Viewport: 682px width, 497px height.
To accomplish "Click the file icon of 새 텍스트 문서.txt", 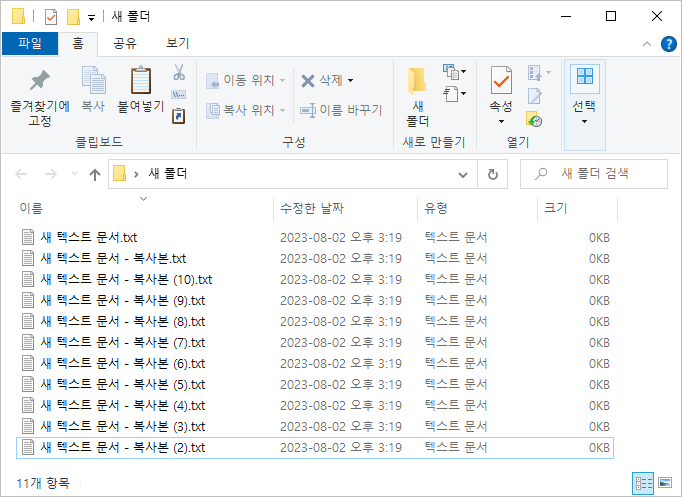I will [x=28, y=237].
